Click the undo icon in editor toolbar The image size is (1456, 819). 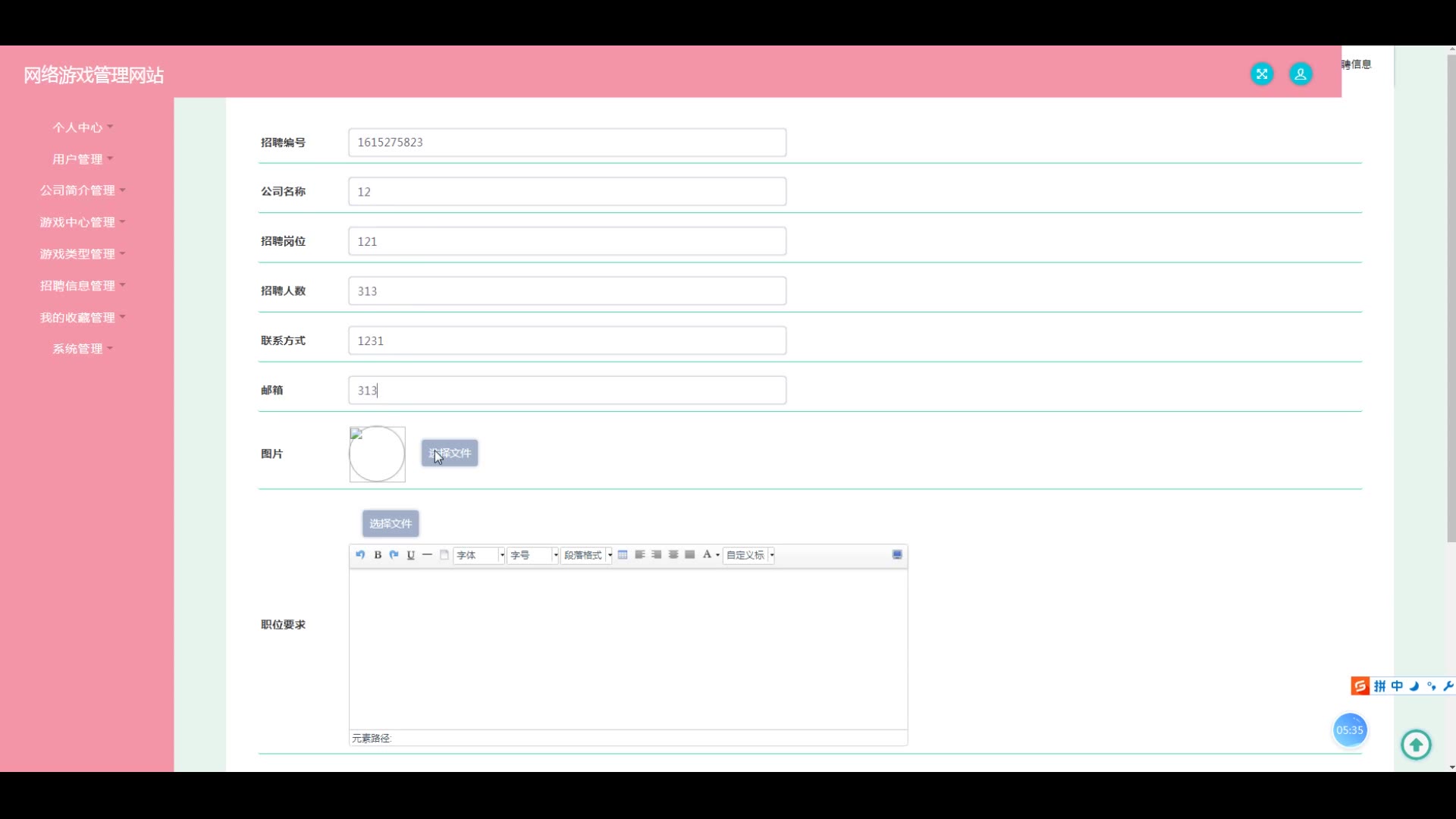(360, 555)
